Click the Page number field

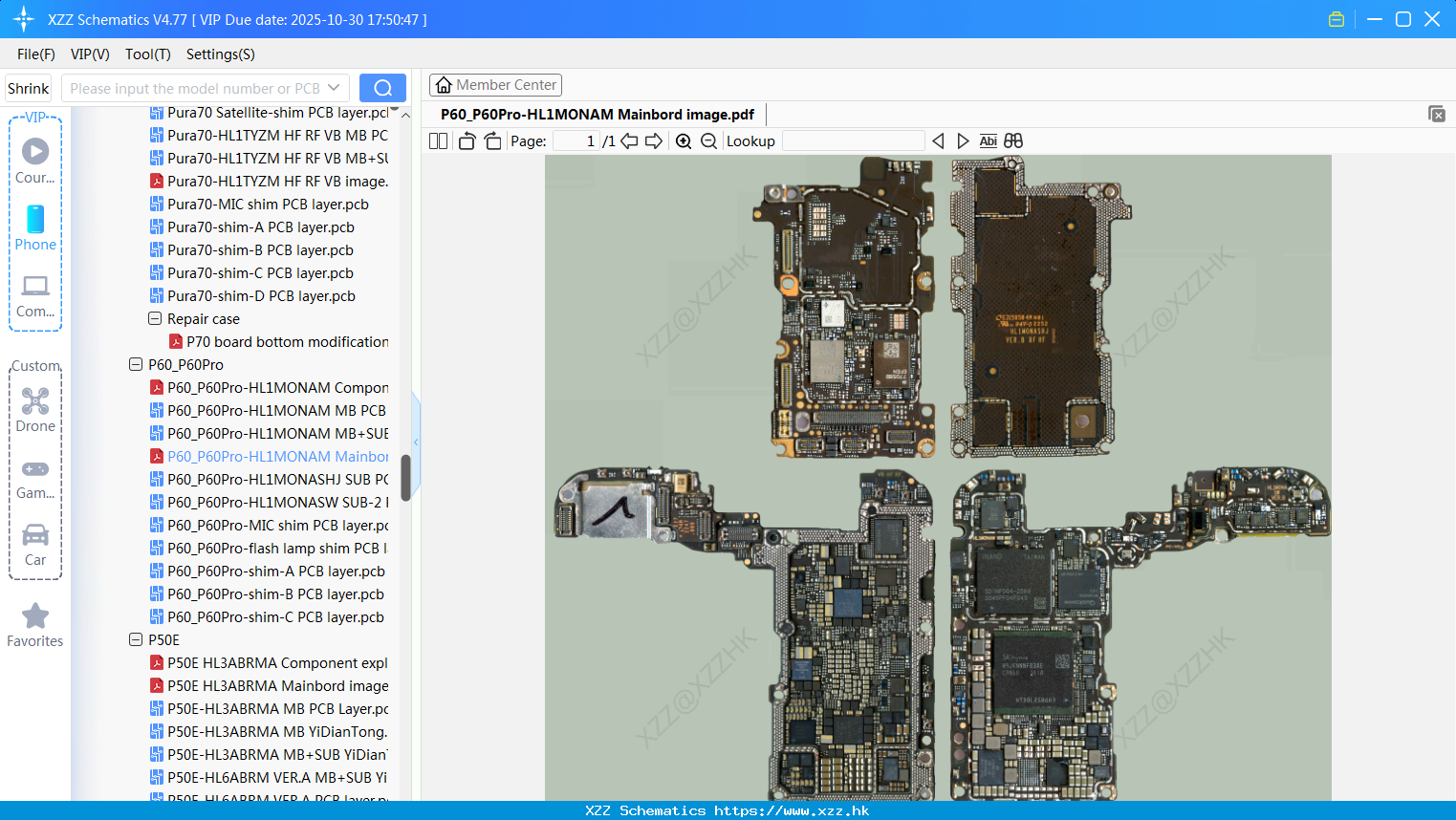tap(576, 140)
